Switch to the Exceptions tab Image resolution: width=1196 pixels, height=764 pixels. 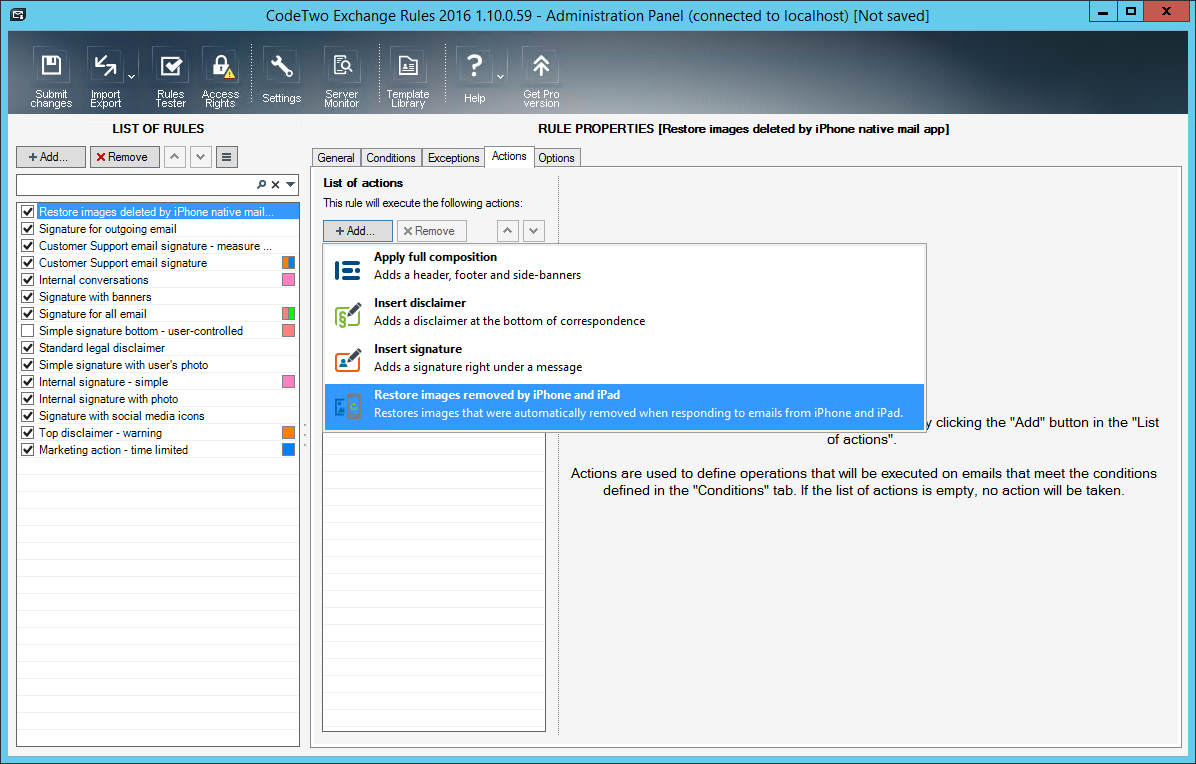tap(453, 158)
